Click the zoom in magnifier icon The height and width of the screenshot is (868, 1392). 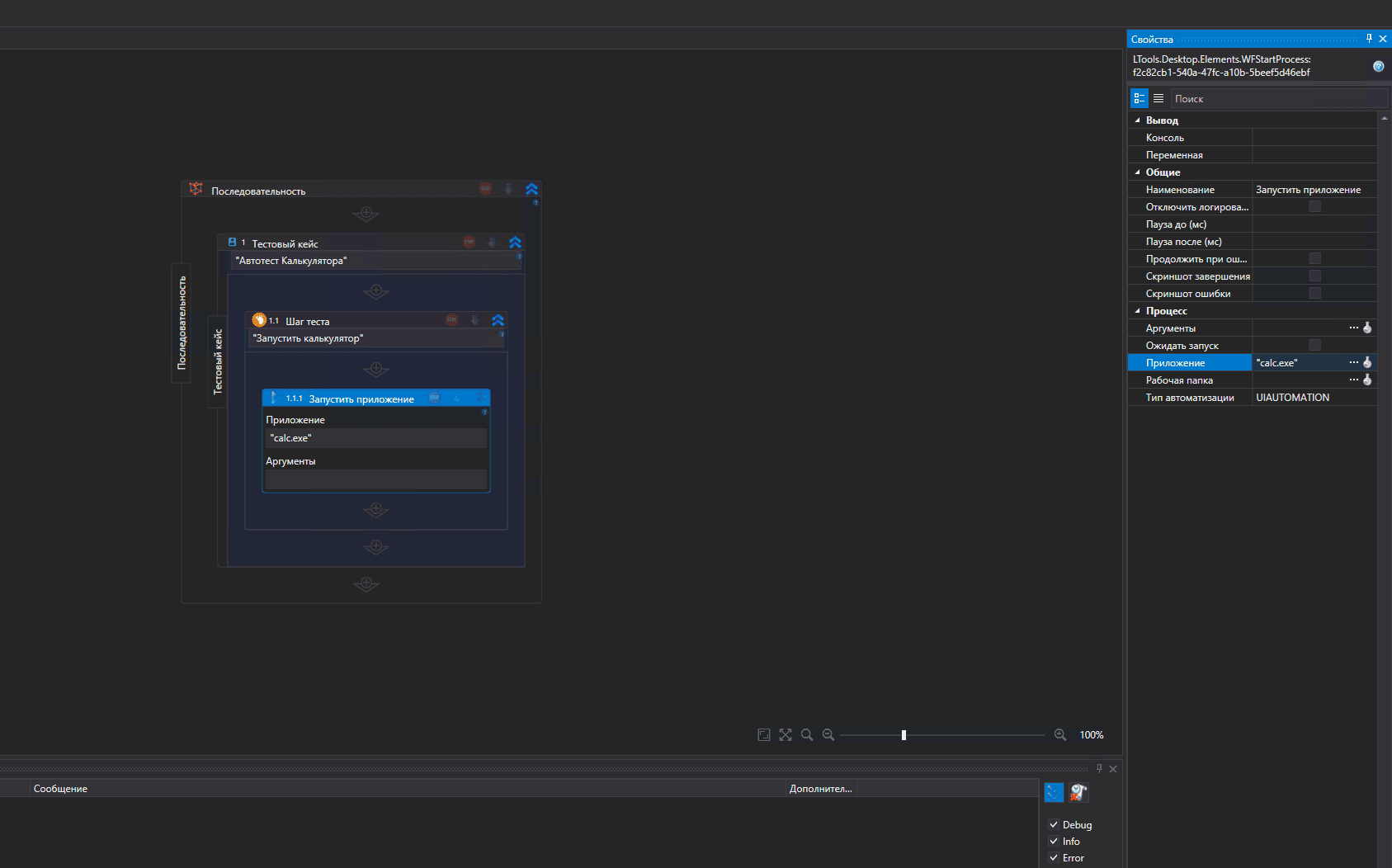pyautogui.click(x=1060, y=734)
